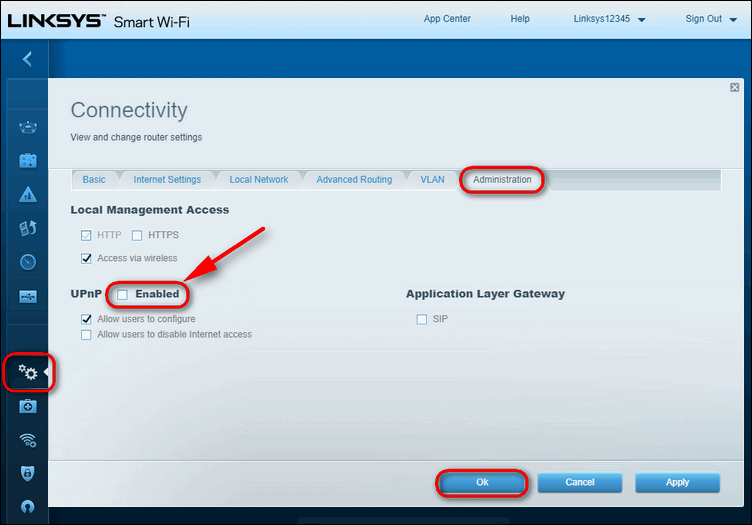Open the Wireless settings Wi-Fi icon
752x525 pixels.
click(28, 440)
